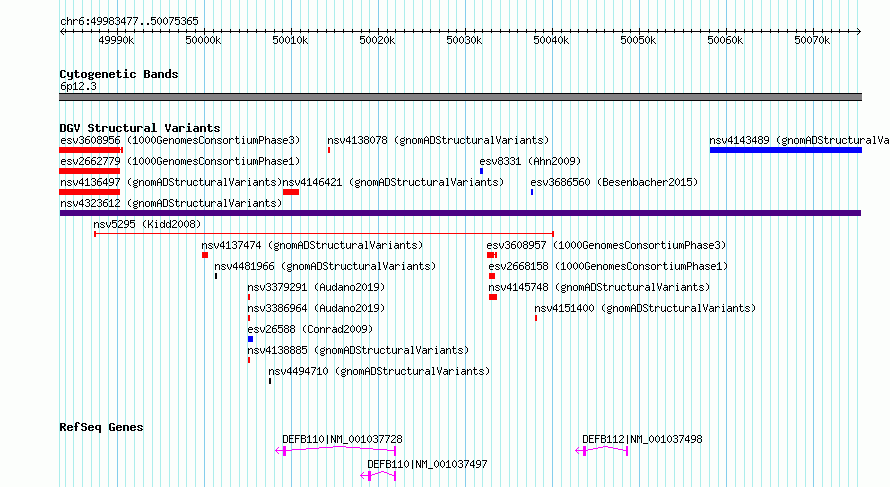Viewport: 890px width, 487px height.
Task: Click the esv8331 (Ahn2009) label
Action: (530, 161)
